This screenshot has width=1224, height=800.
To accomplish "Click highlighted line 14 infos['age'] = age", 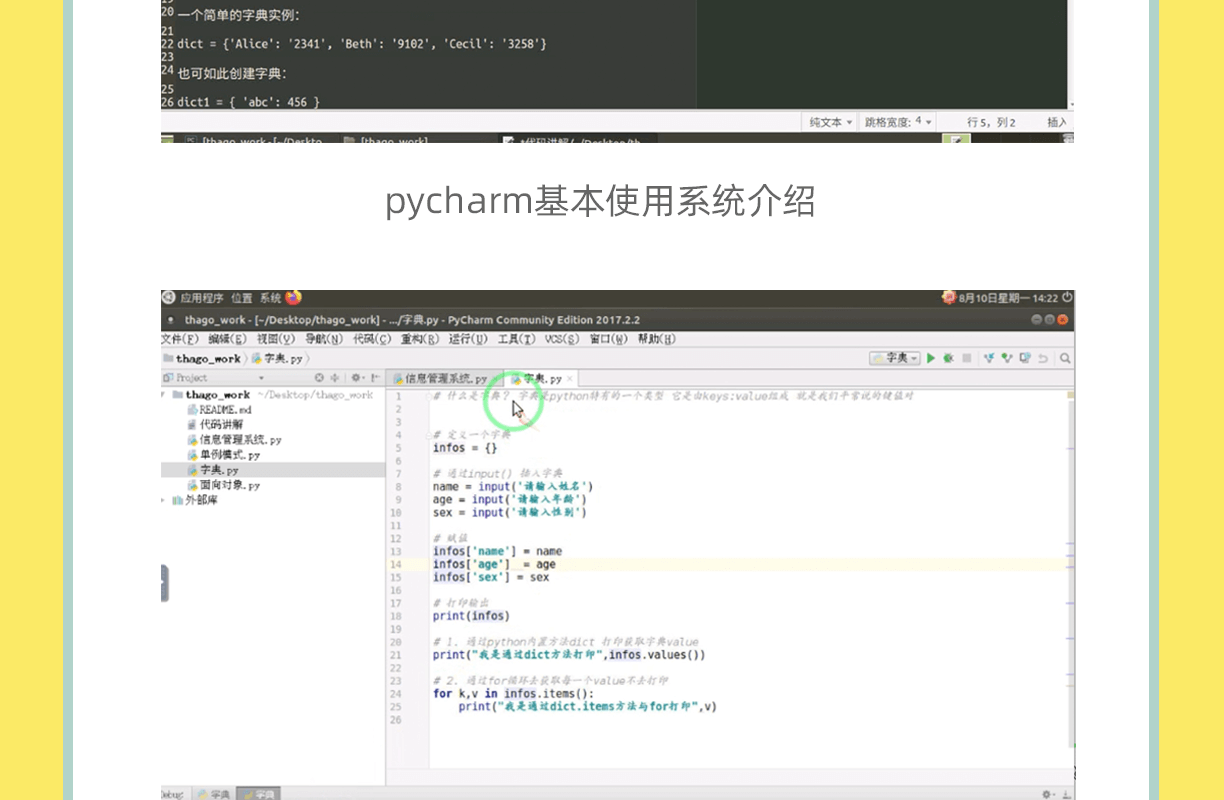I will click(494, 564).
